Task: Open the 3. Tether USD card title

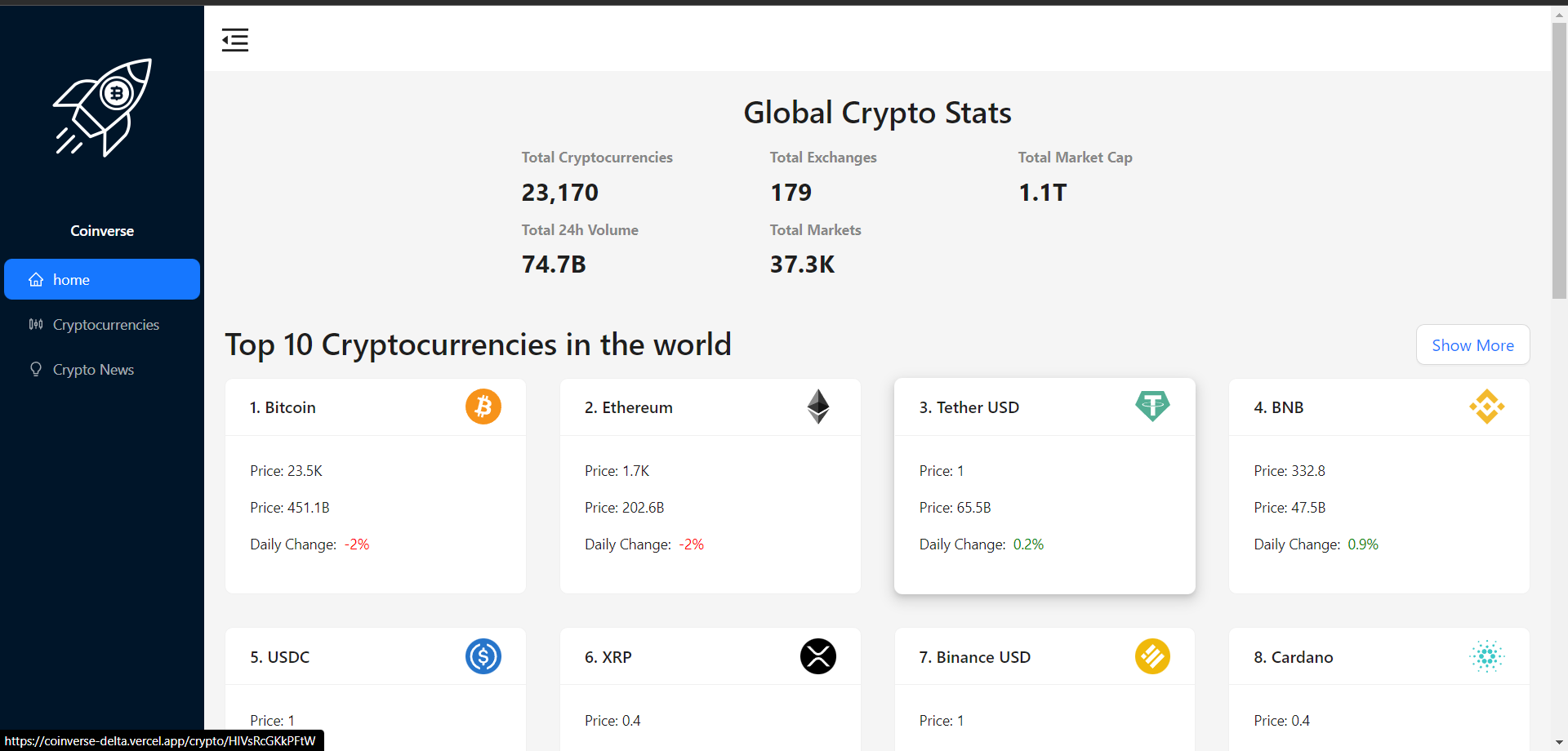Action: (969, 407)
